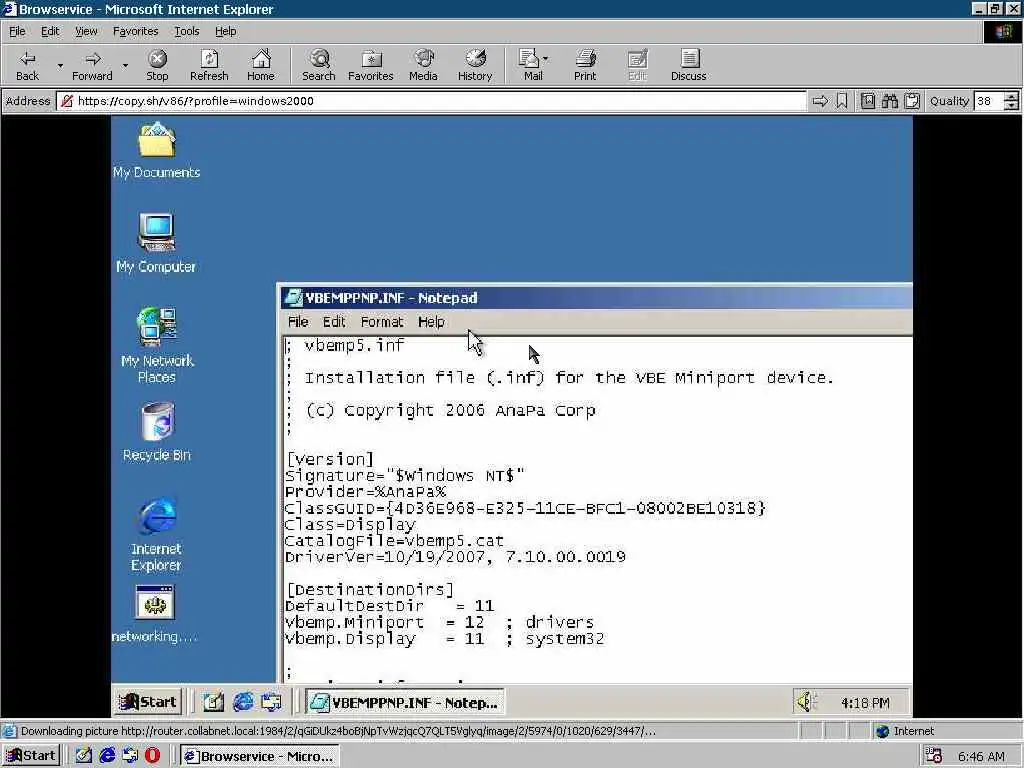This screenshot has width=1024, height=768.
Task: Click the bookmark ribbon icon beside address bar
Action: coord(842,101)
